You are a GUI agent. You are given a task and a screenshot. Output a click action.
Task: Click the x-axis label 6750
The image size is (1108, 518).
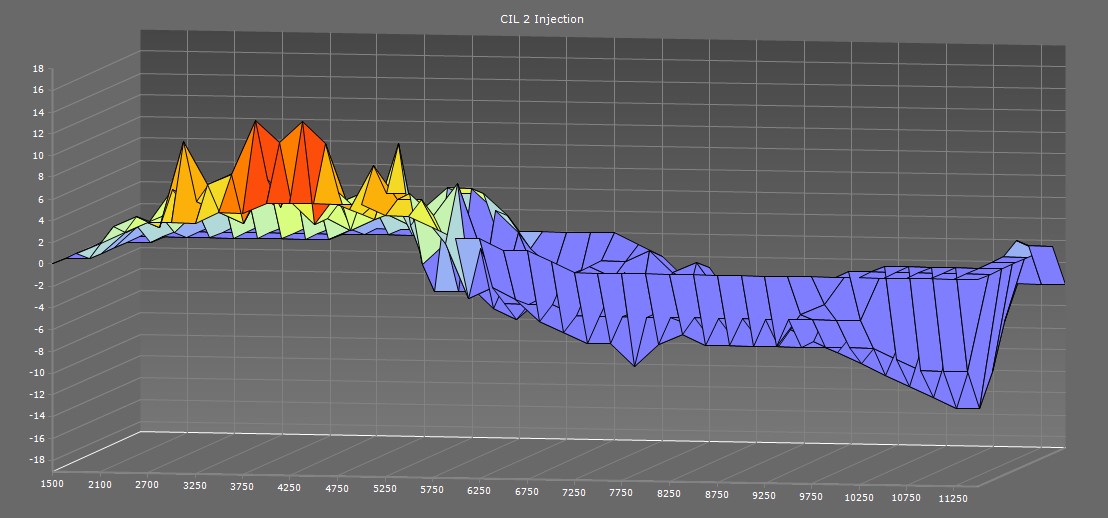coord(526,491)
